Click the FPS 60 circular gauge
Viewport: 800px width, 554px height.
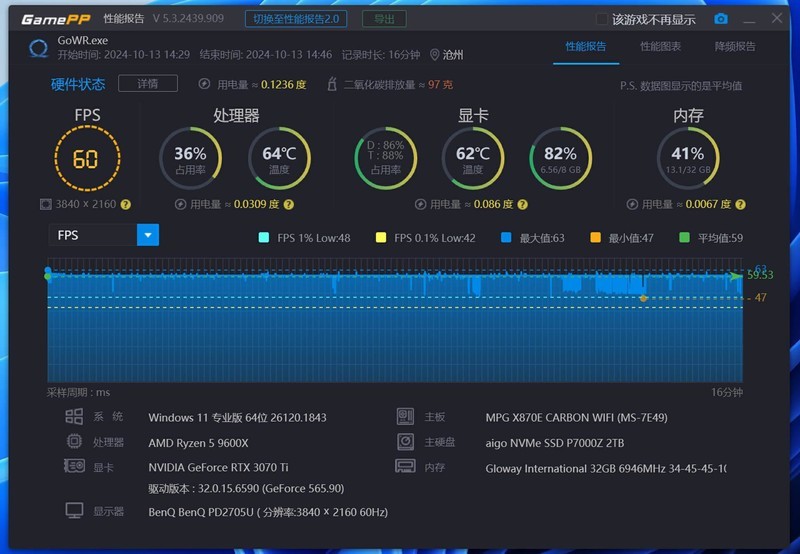coord(87,159)
